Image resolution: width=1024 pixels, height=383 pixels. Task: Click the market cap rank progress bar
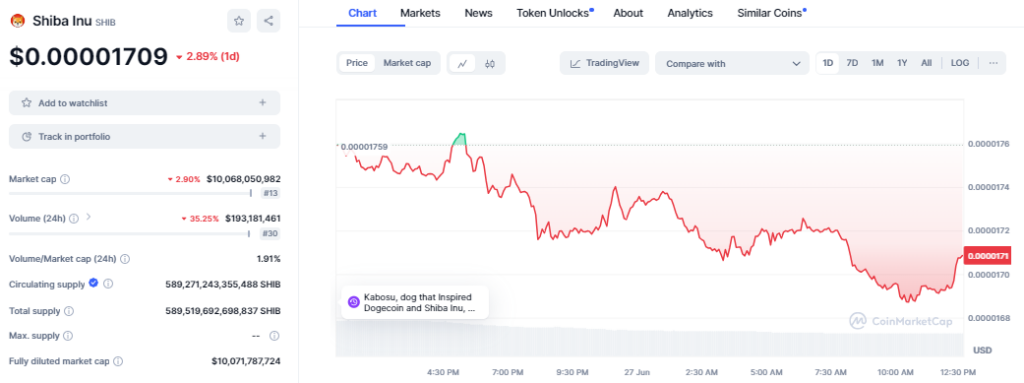[131, 193]
